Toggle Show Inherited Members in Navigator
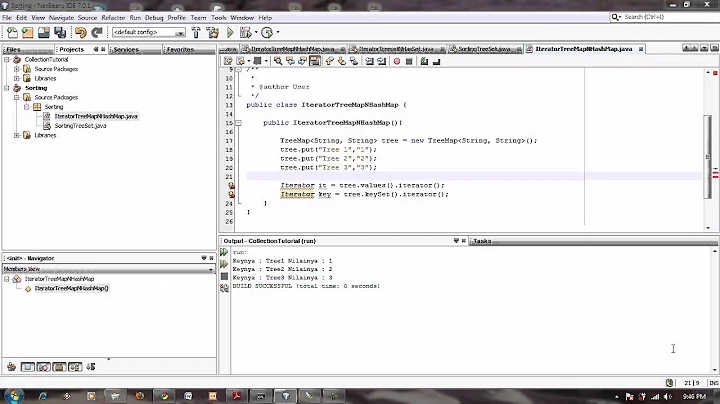The width and height of the screenshot is (720, 404). coord(11,367)
